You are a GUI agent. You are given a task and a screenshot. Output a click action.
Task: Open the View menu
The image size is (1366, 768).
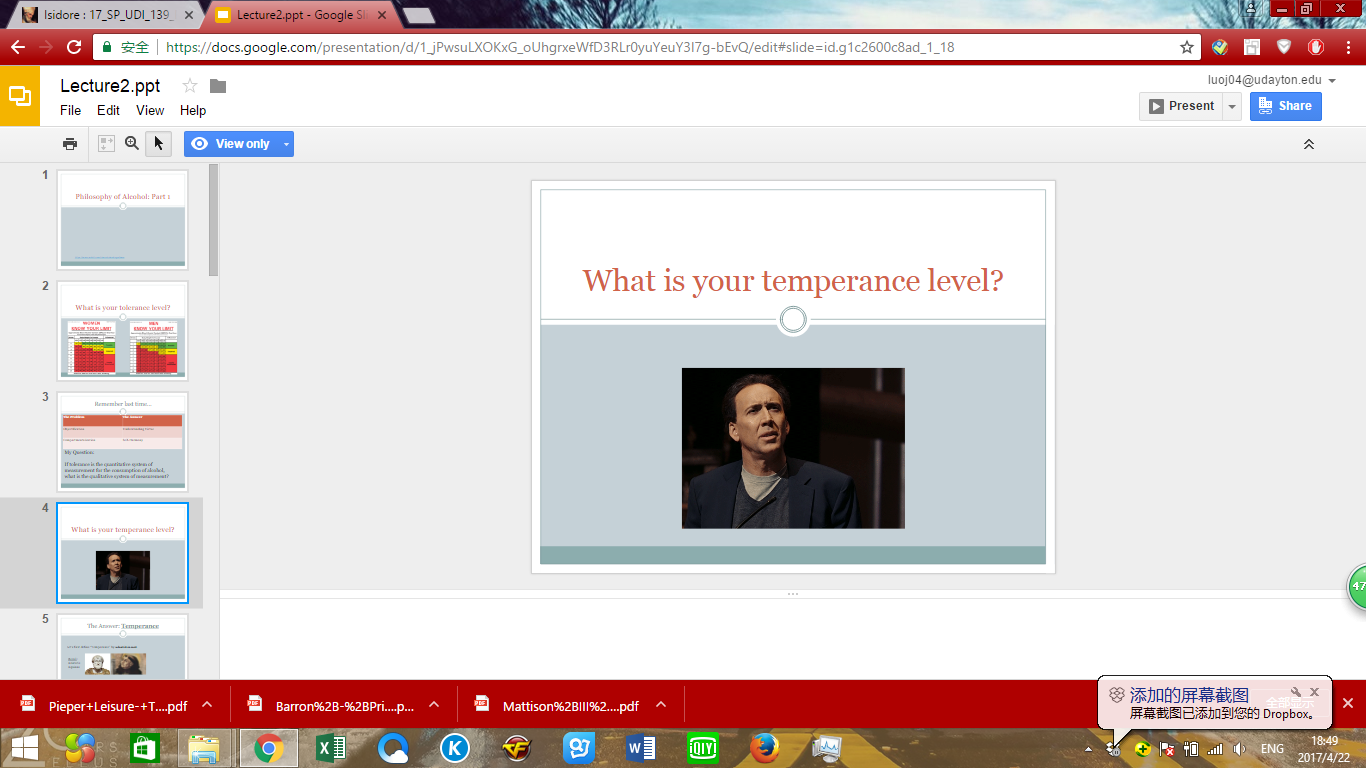click(150, 110)
